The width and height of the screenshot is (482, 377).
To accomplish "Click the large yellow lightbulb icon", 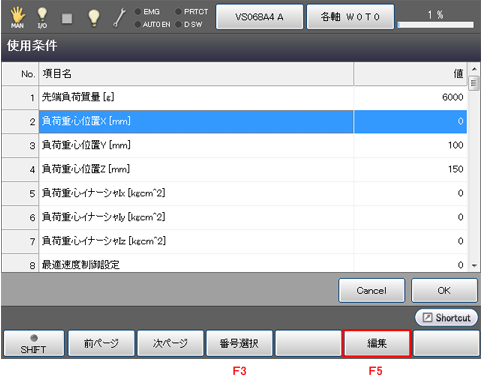I will click(x=94, y=18).
